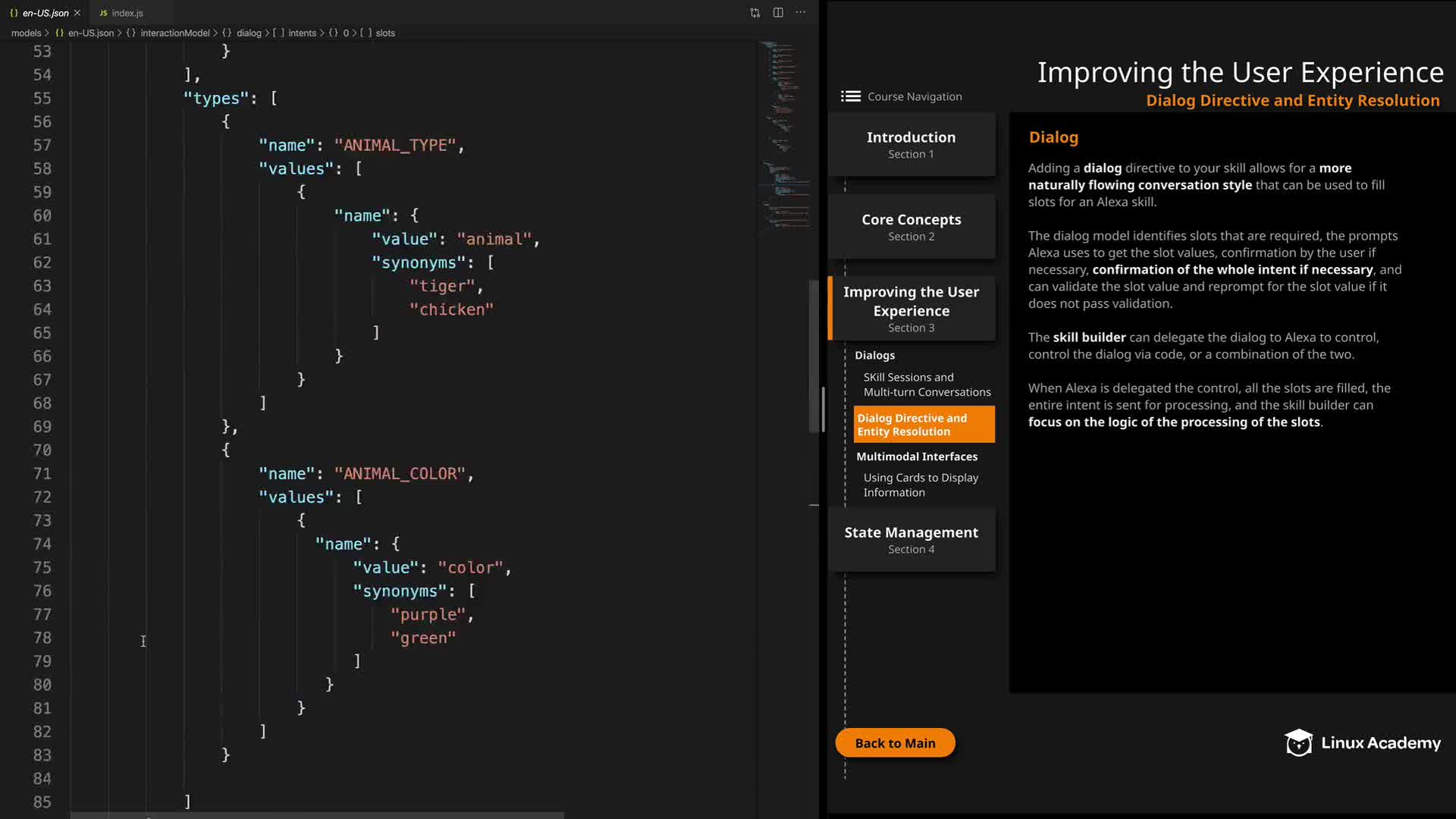The image size is (1456, 819).
Task: Select Using Cards to Display Information
Action: click(920, 485)
